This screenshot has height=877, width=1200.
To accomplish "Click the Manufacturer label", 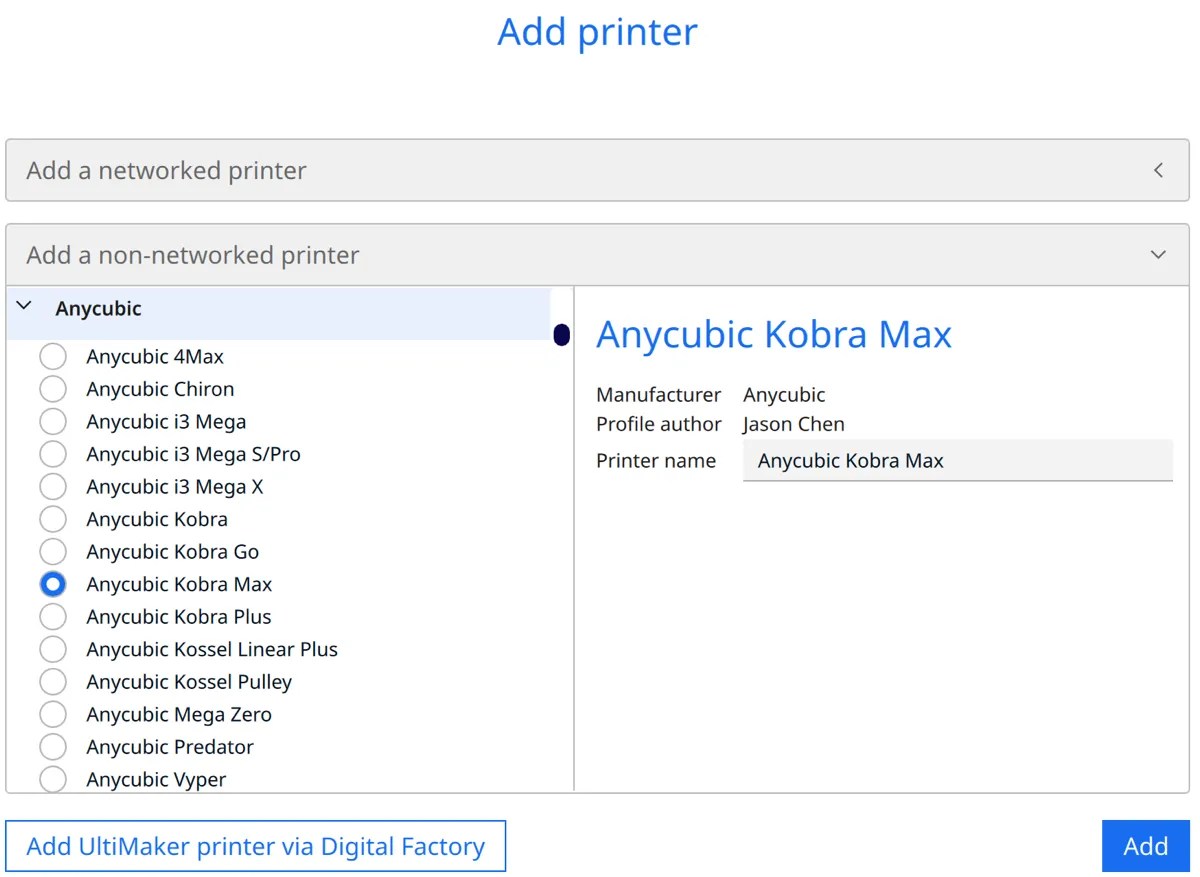I will point(658,395).
